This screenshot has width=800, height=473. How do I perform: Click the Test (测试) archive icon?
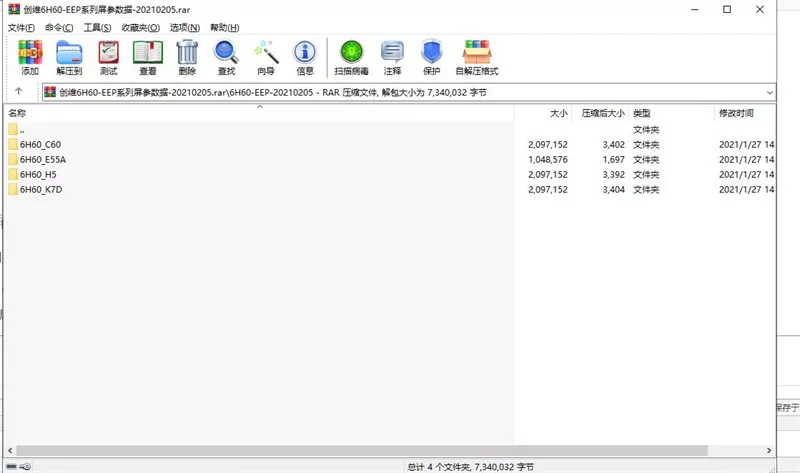[108, 52]
